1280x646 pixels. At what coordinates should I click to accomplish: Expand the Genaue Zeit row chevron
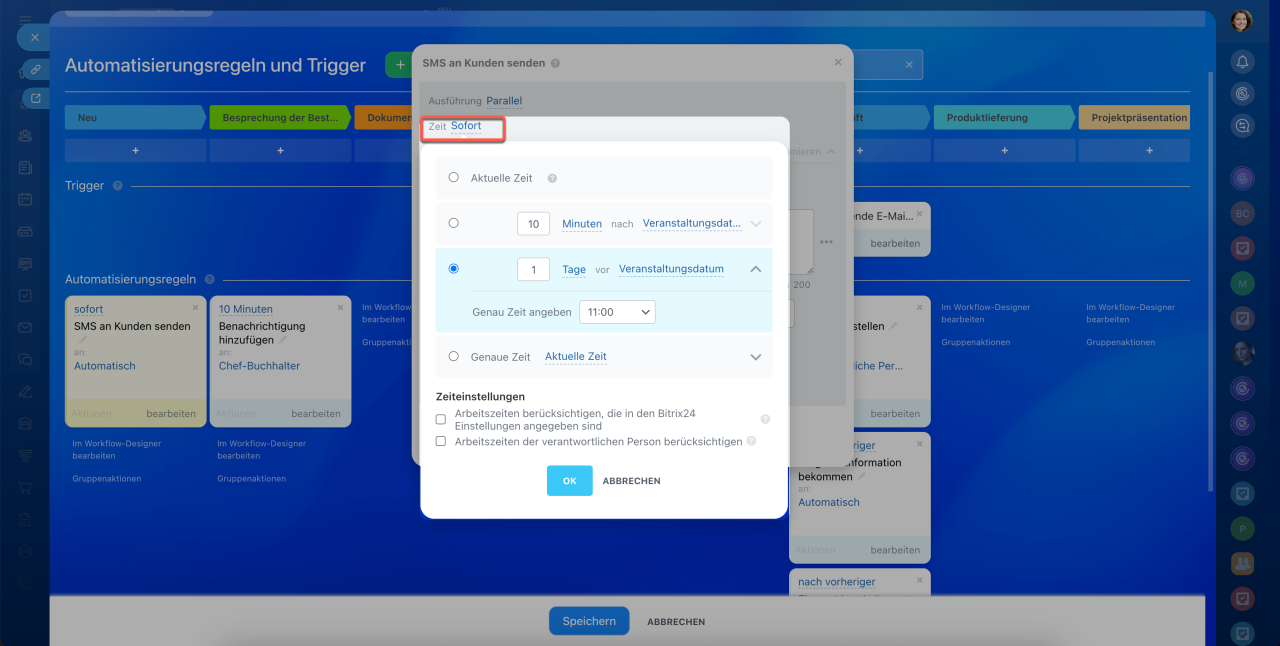(756, 357)
